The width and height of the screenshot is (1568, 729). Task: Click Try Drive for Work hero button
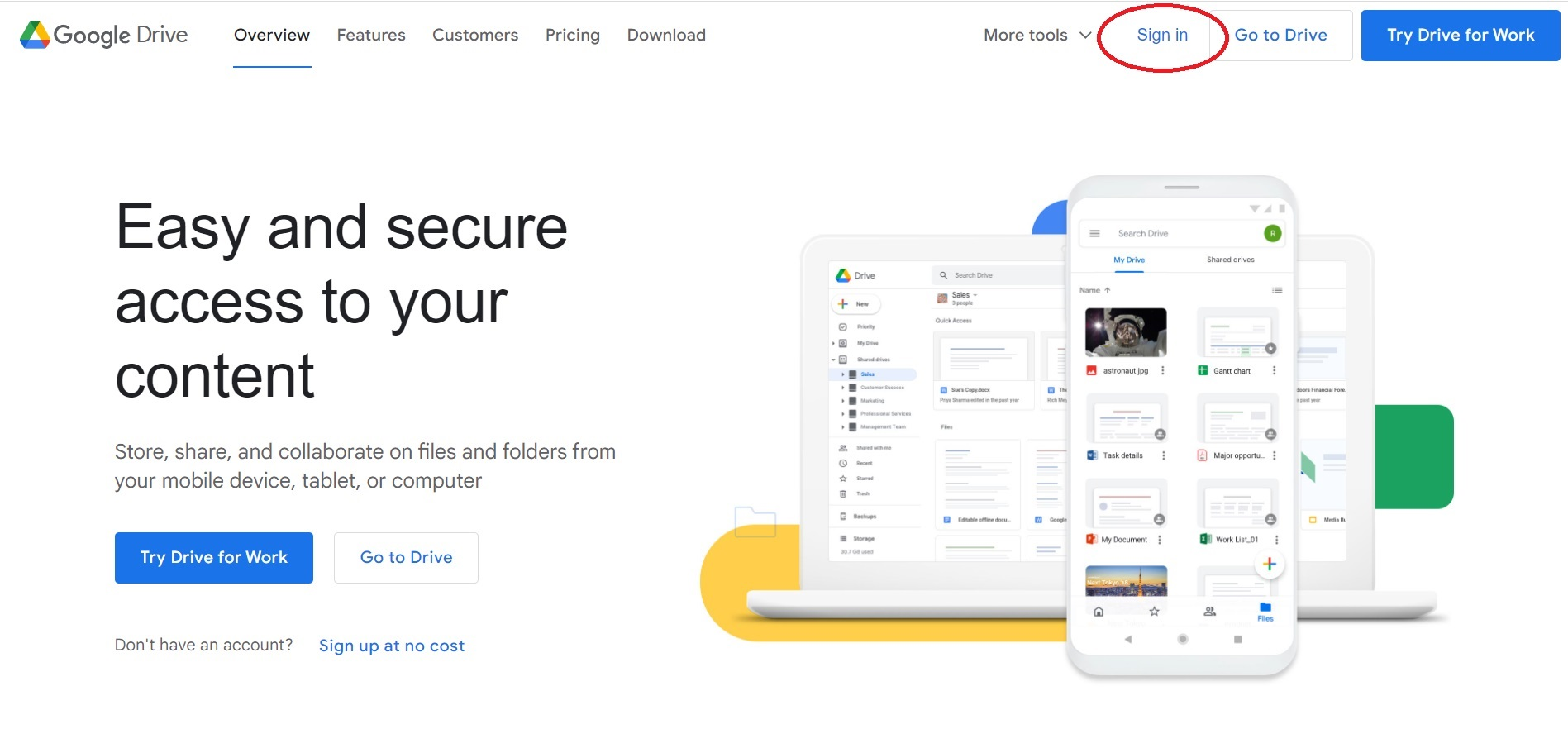pyautogui.click(x=214, y=558)
